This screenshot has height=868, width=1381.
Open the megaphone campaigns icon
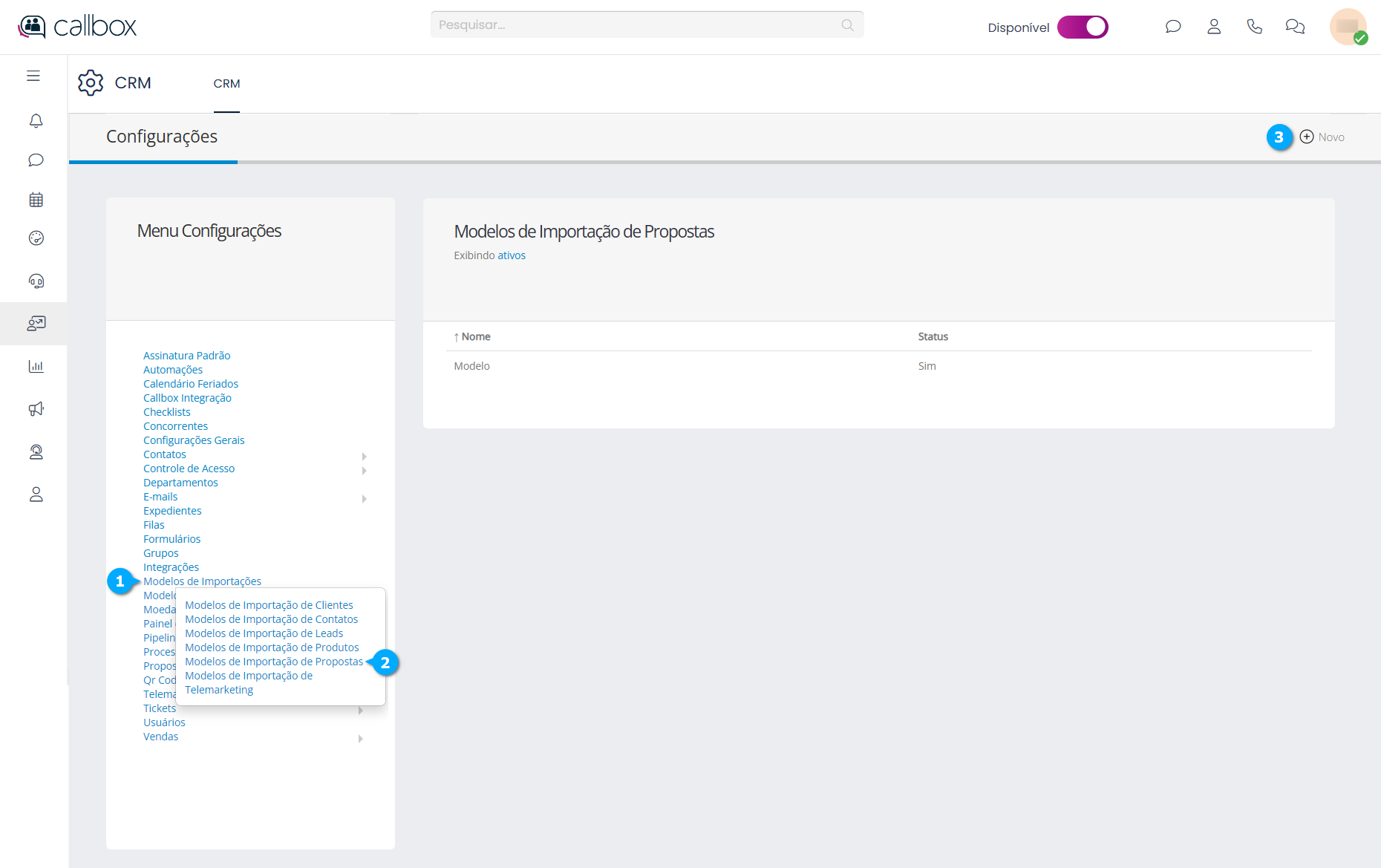(36, 409)
